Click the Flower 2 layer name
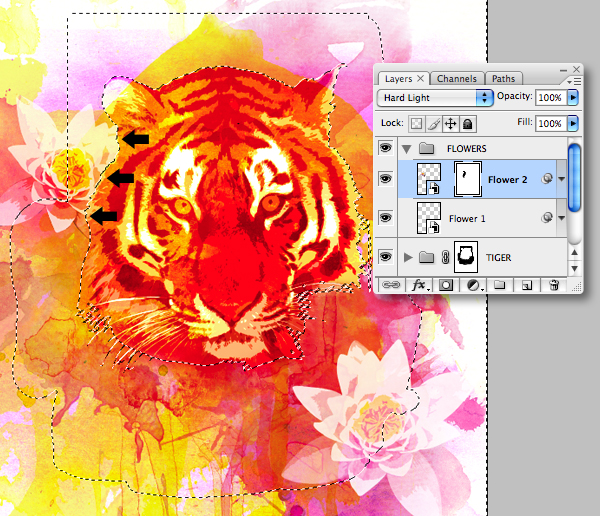Screen dimensions: 600x516 (507, 180)
